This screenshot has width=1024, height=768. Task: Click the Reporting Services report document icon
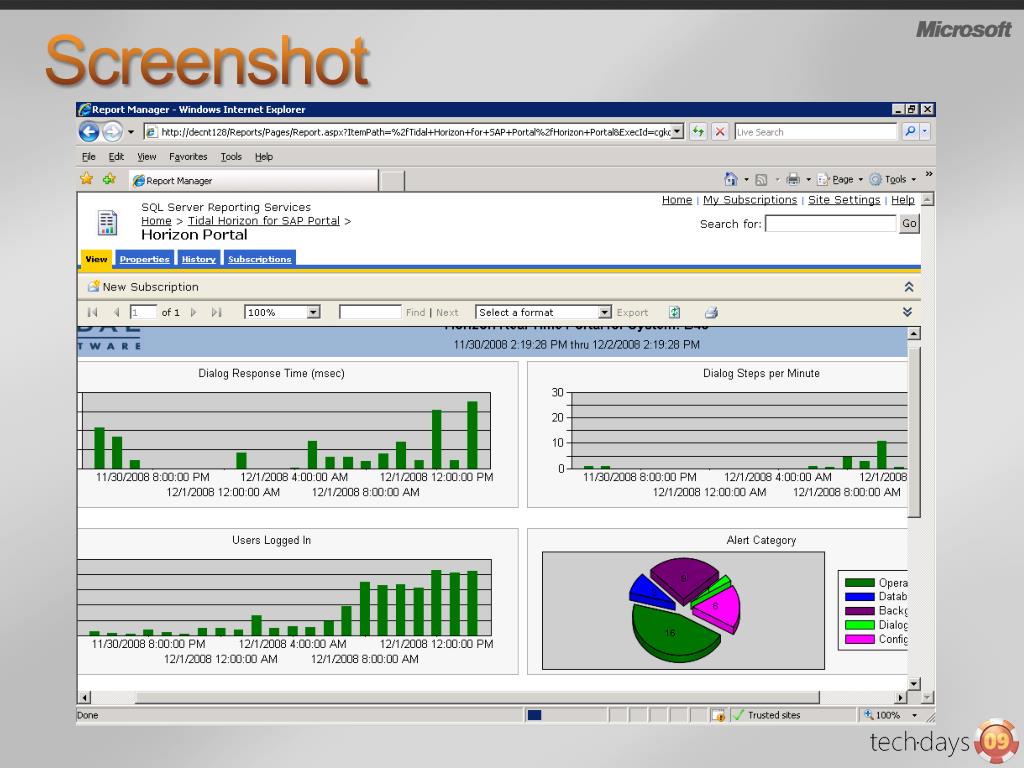point(107,223)
